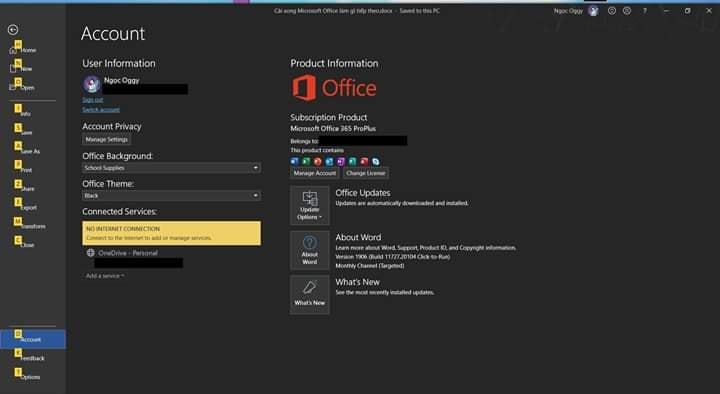Viewport: 720px width, 394px height.
Task: Click the OneDrive globe icon
Action: [x=90, y=253]
